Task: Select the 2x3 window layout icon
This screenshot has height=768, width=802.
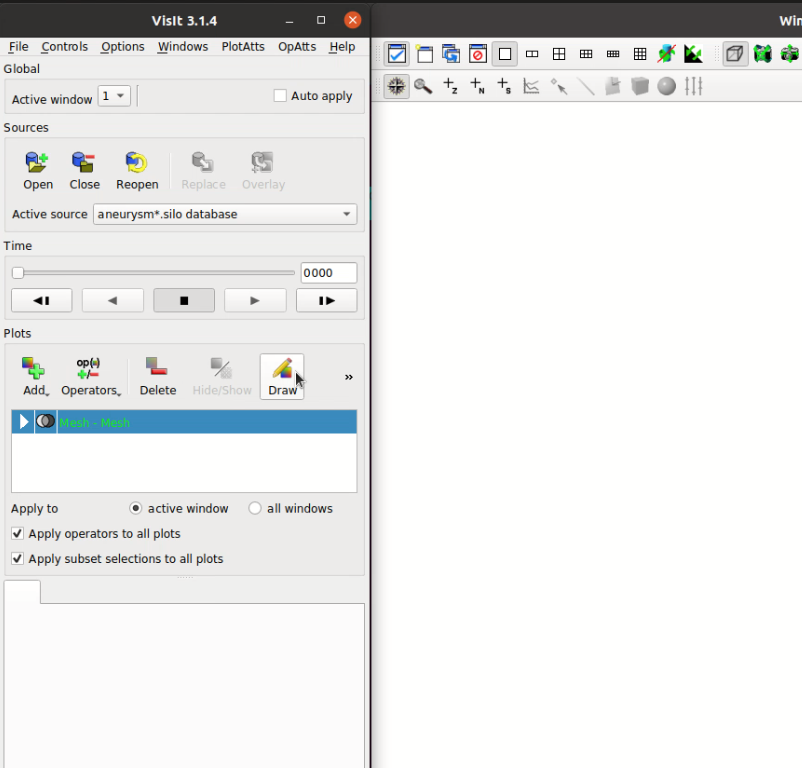Action: coord(586,54)
